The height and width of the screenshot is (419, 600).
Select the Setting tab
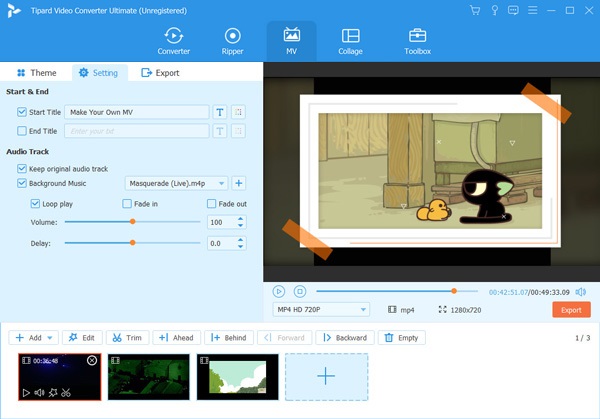(98, 73)
